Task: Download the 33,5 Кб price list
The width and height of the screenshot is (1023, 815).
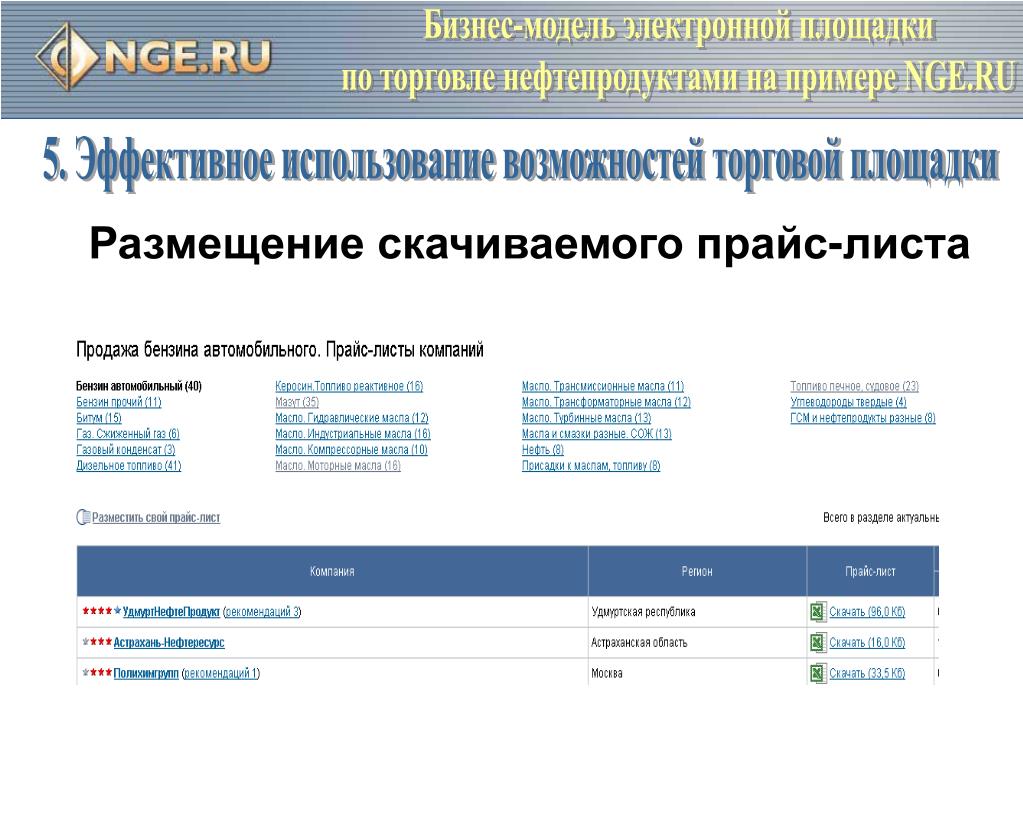Action: pos(867,673)
